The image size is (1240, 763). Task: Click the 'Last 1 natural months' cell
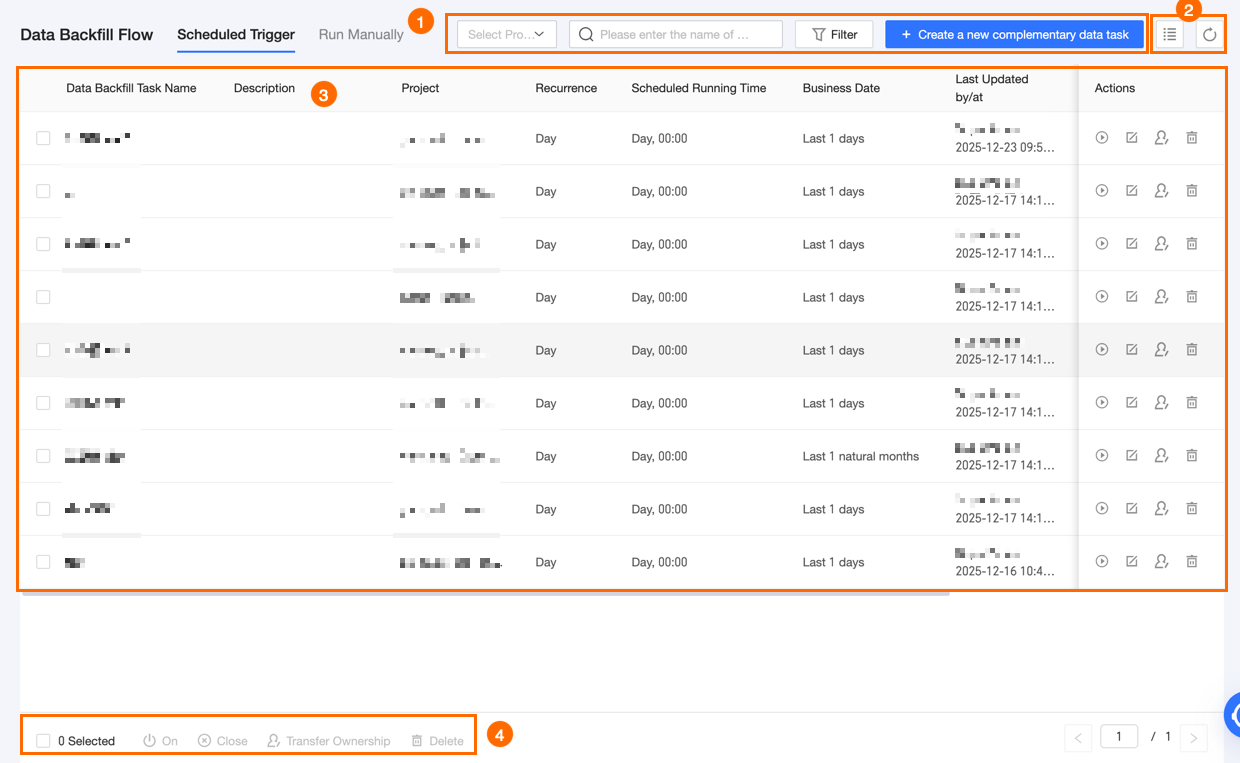(860, 456)
